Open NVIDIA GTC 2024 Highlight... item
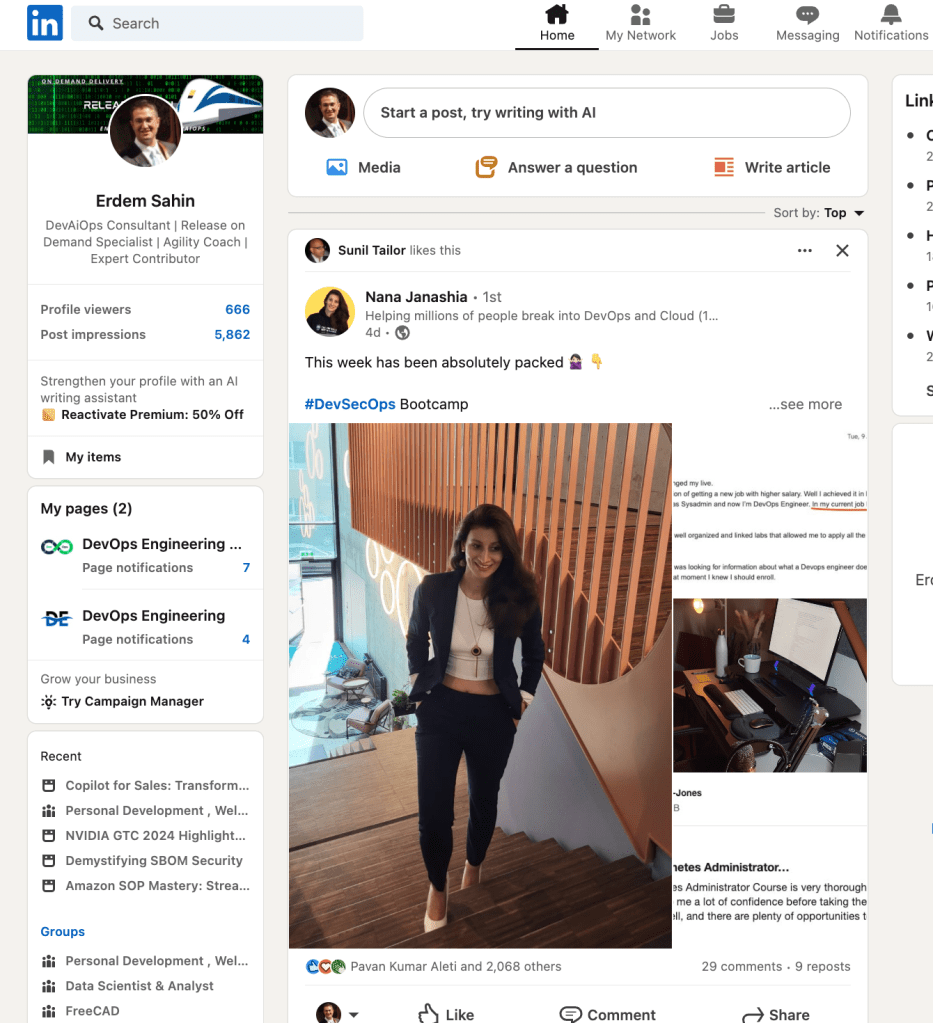Viewport: 933px width, 1023px height. (x=155, y=836)
